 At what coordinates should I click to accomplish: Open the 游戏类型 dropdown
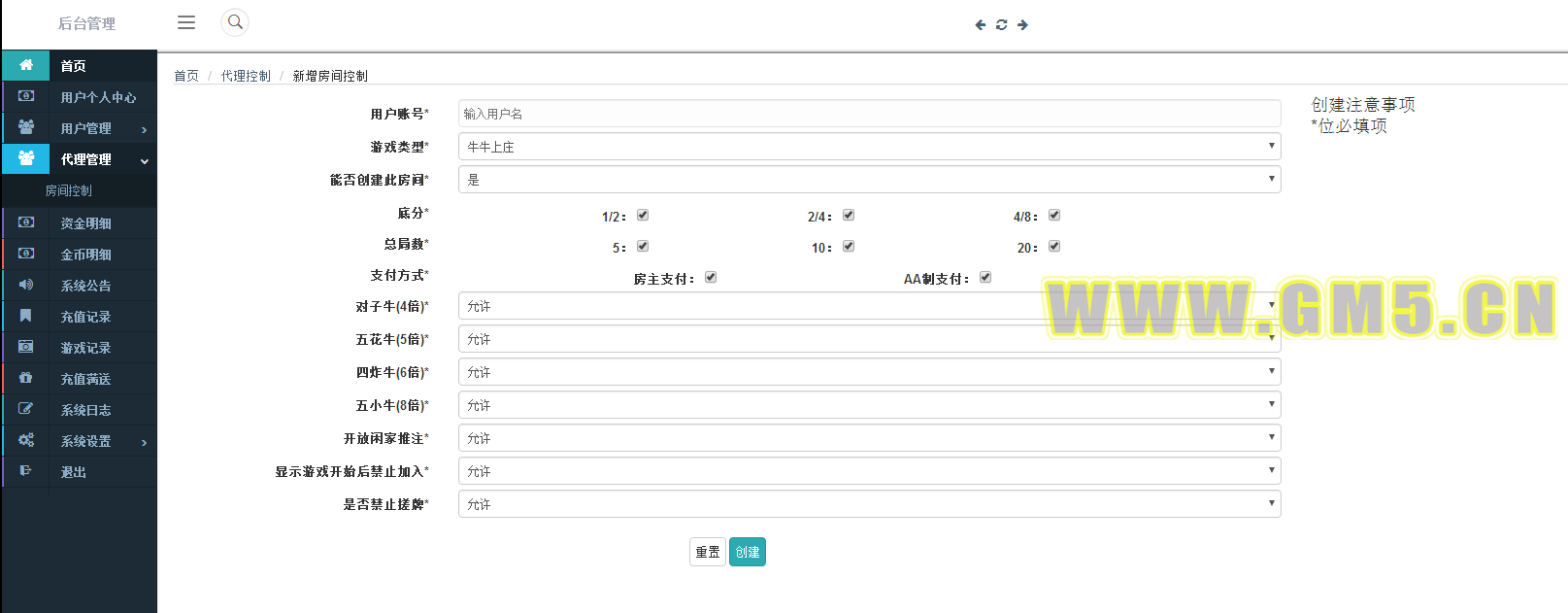869,147
